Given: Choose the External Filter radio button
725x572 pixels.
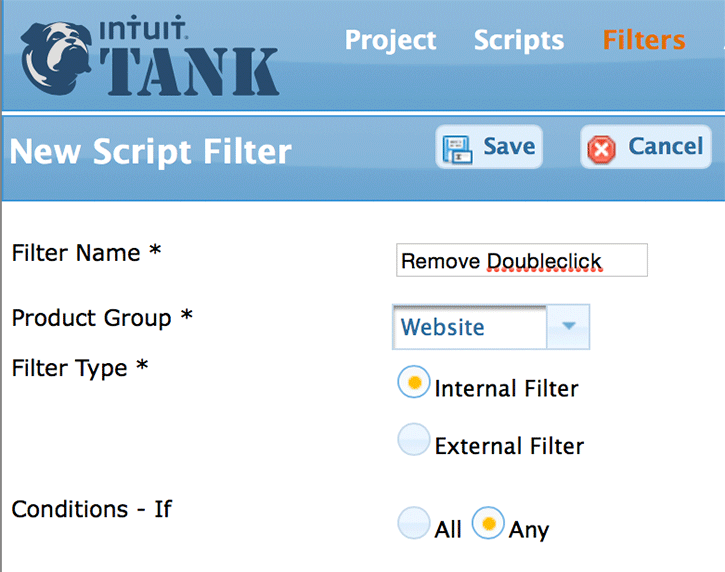Looking at the screenshot, I should pyautogui.click(x=413, y=441).
